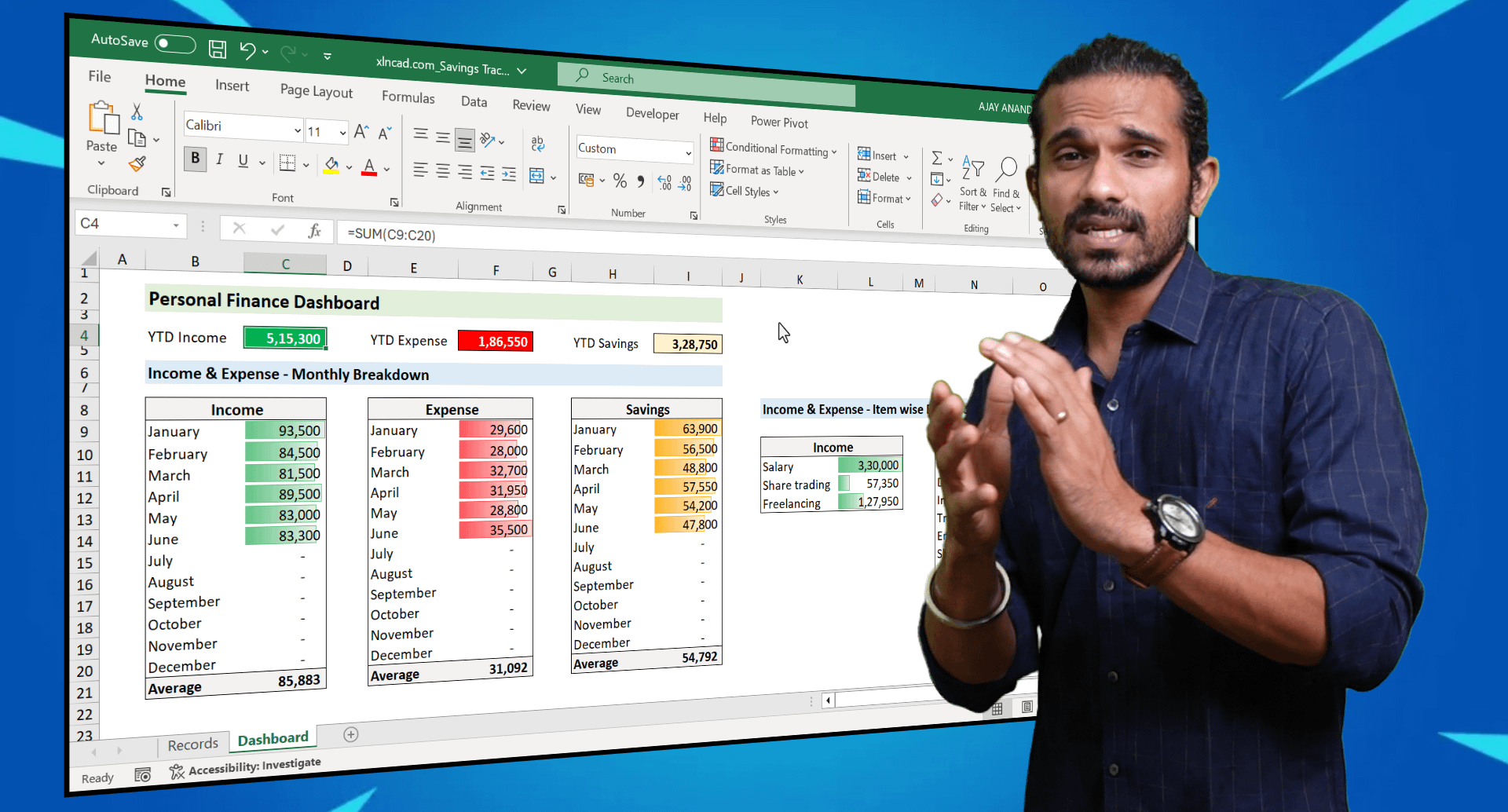Screen dimensions: 1508x812
Task: Click the Format Painter brush icon
Action: click(x=137, y=164)
